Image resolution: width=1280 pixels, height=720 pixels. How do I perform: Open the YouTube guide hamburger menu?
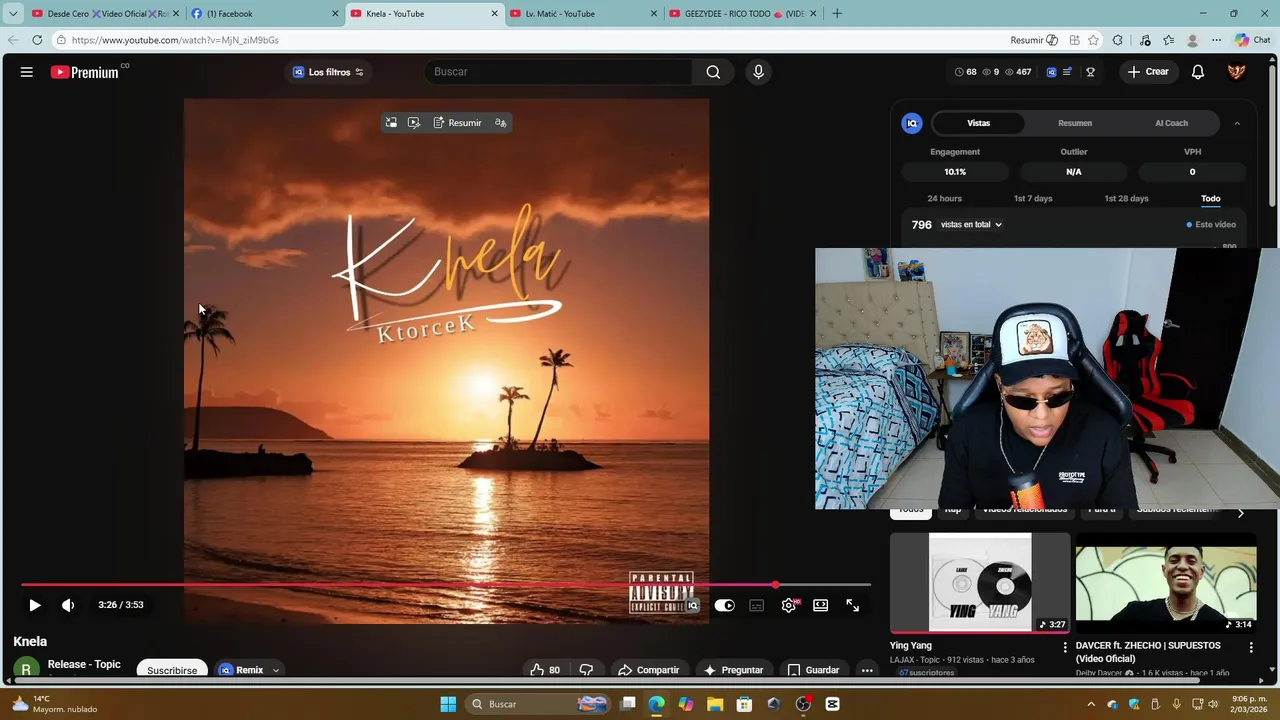pyautogui.click(x=27, y=72)
